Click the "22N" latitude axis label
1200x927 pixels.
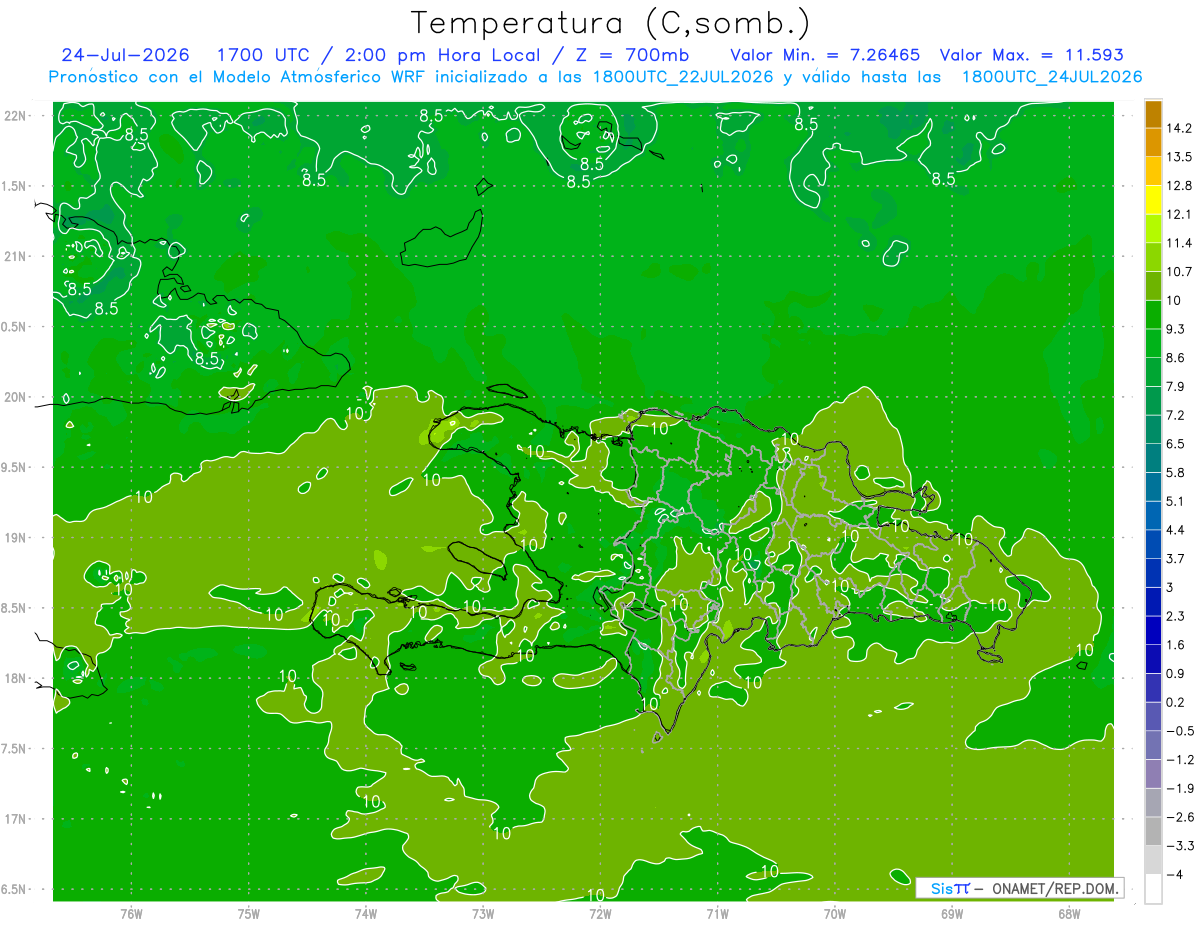pyautogui.click(x=16, y=115)
